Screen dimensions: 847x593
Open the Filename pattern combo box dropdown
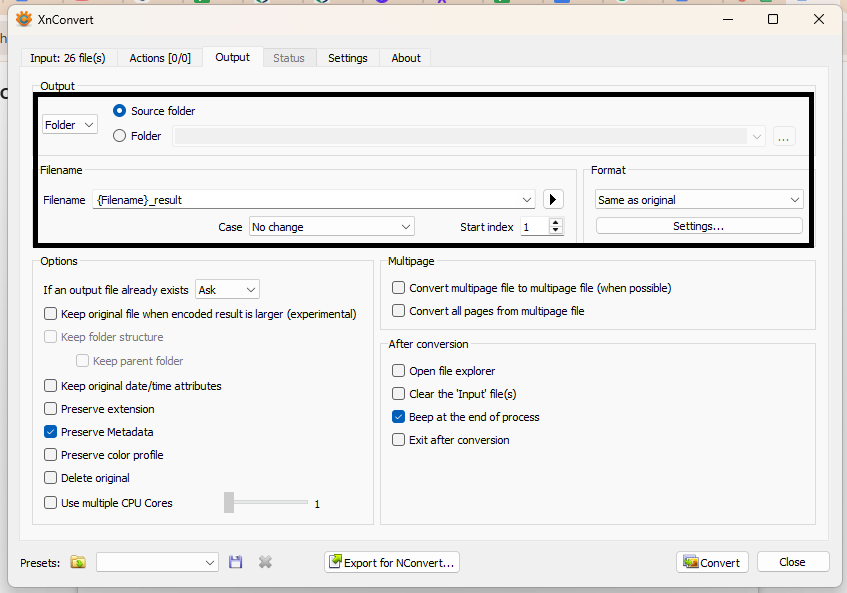click(x=527, y=200)
